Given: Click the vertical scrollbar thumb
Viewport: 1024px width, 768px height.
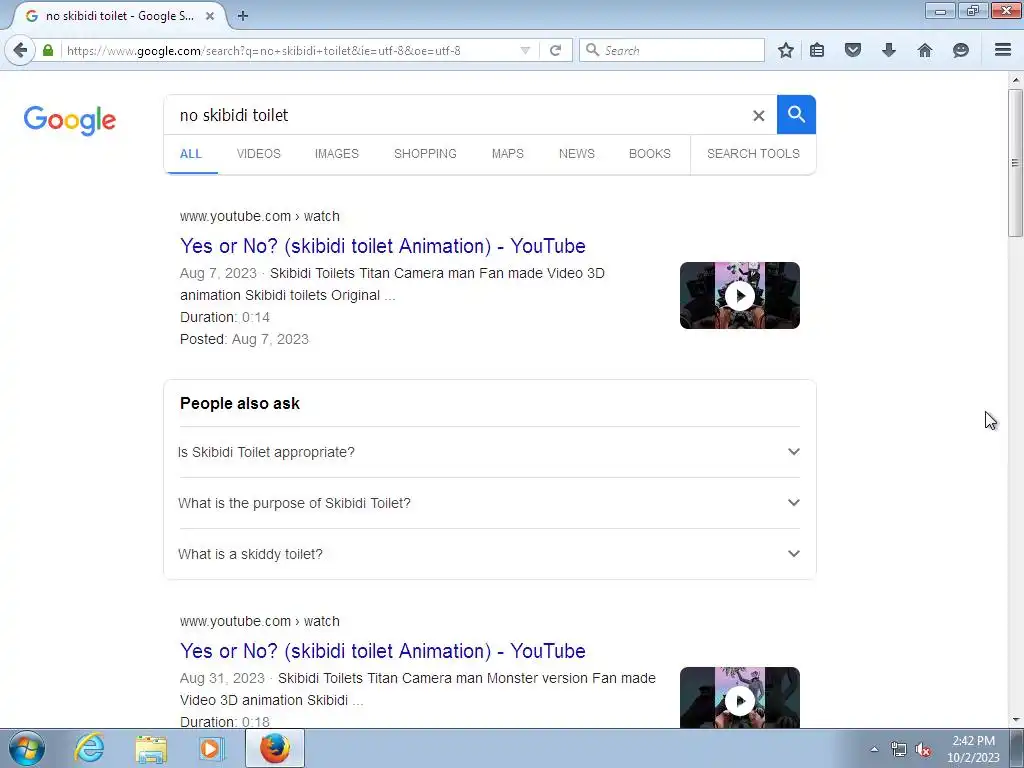Looking at the screenshot, I should [1015, 163].
